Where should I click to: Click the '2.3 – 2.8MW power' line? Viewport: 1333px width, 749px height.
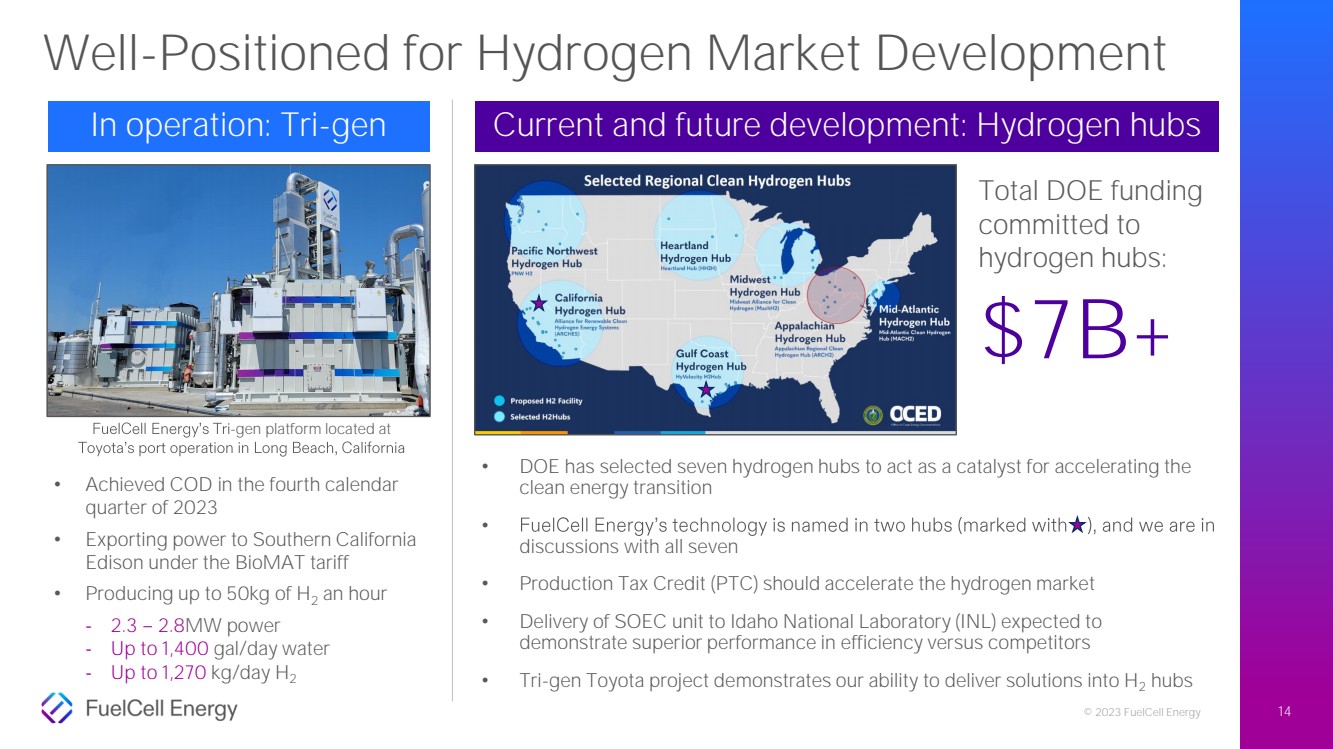(195, 627)
